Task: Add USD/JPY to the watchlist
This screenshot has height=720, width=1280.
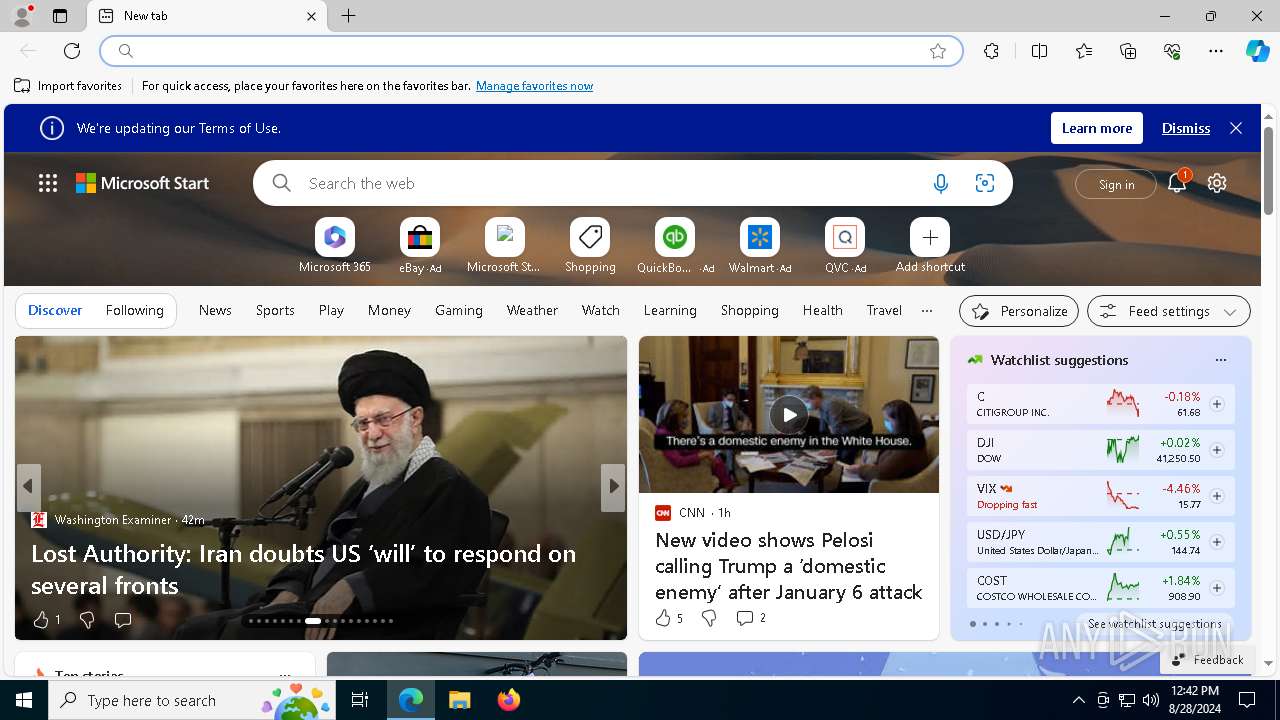Action: coord(1217,542)
